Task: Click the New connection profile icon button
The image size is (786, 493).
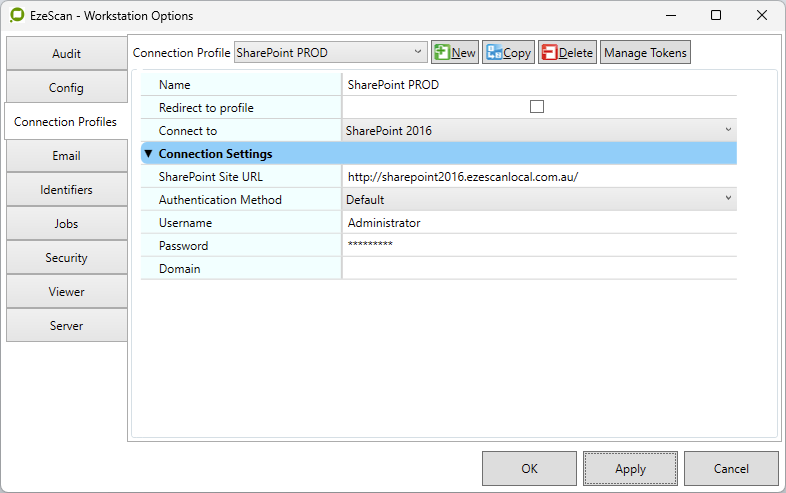Action: coord(455,53)
